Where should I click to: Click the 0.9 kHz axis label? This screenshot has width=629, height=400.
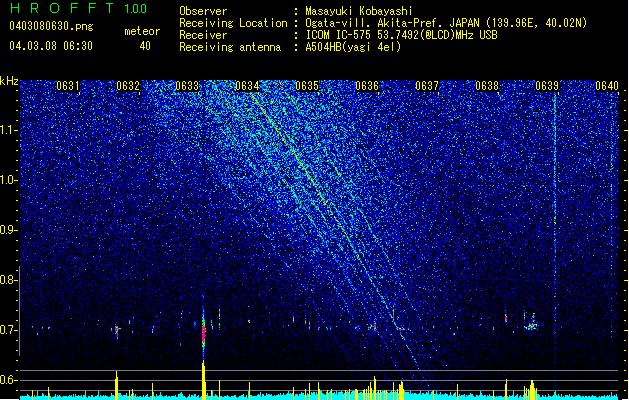click(8, 230)
